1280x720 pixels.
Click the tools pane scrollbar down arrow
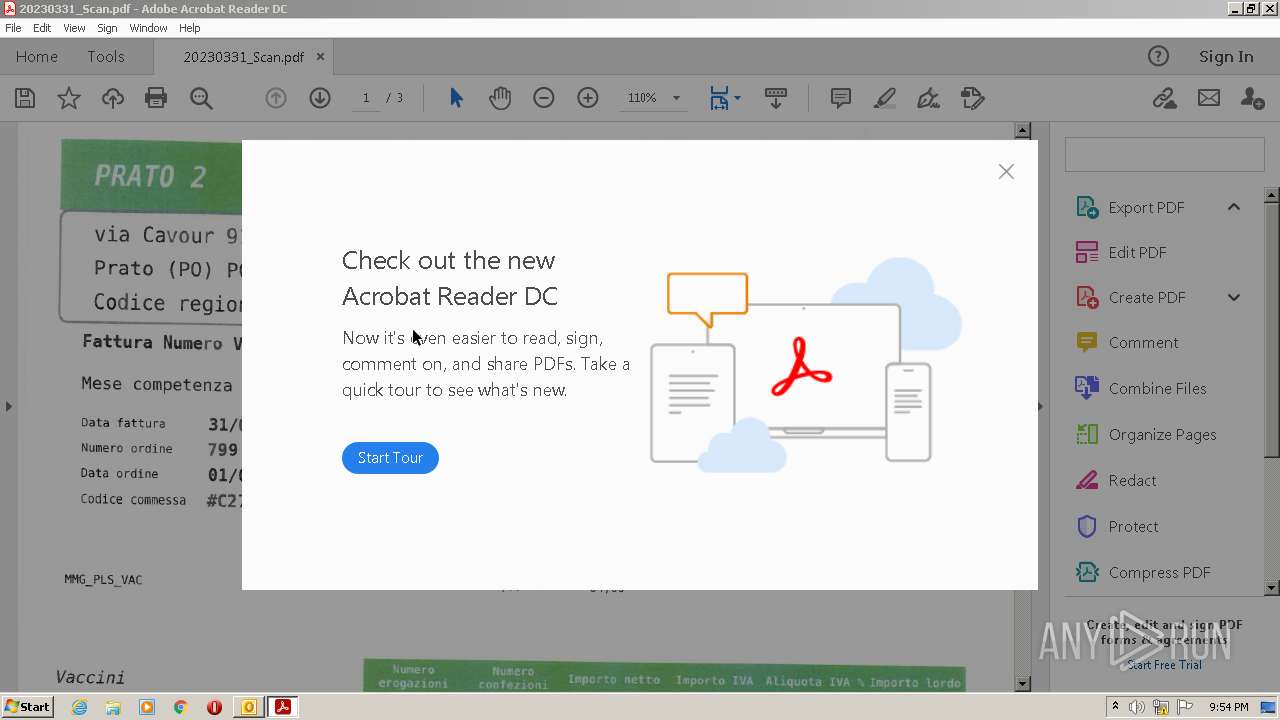1272,588
